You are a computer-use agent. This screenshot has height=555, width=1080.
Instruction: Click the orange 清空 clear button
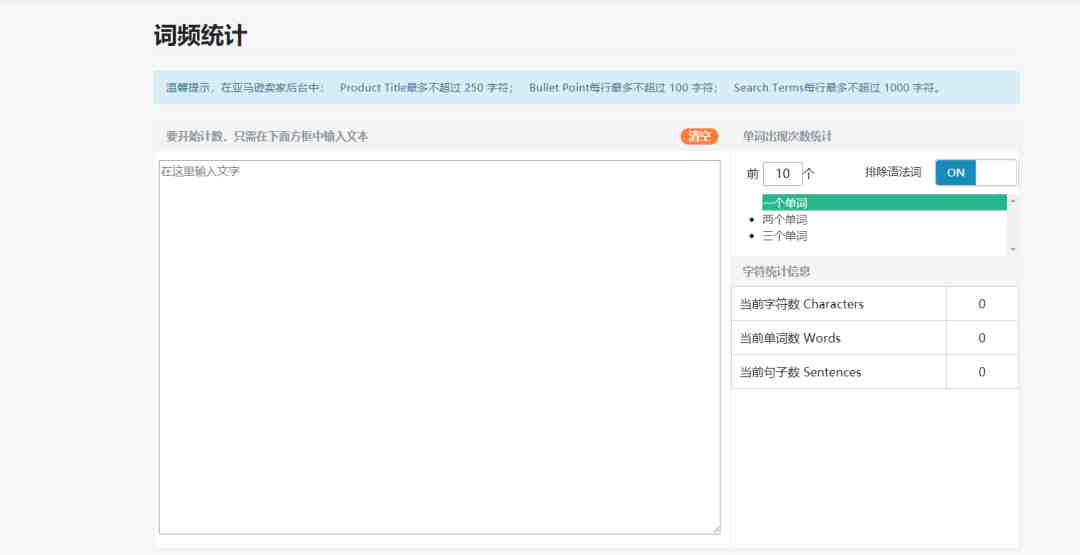(x=699, y=136)
